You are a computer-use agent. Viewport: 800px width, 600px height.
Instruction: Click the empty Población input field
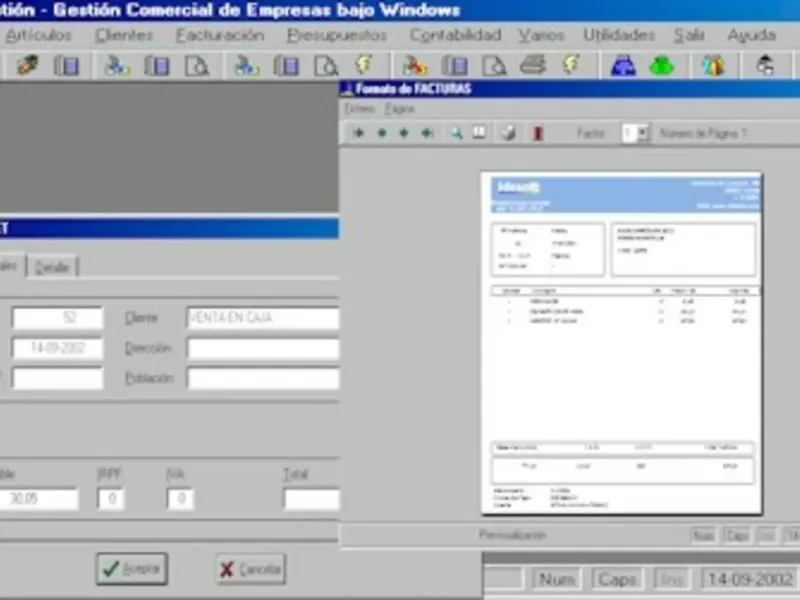point(263,379)
